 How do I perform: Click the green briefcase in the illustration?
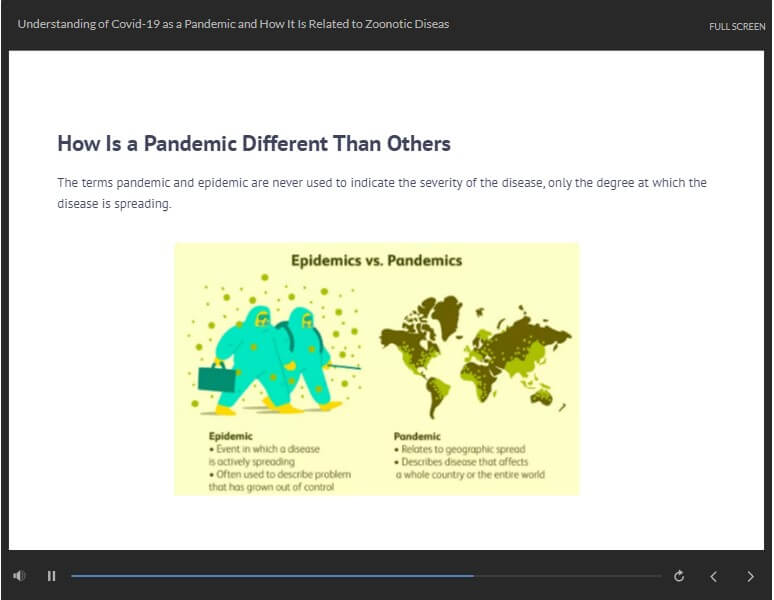[x=216, y=377]
